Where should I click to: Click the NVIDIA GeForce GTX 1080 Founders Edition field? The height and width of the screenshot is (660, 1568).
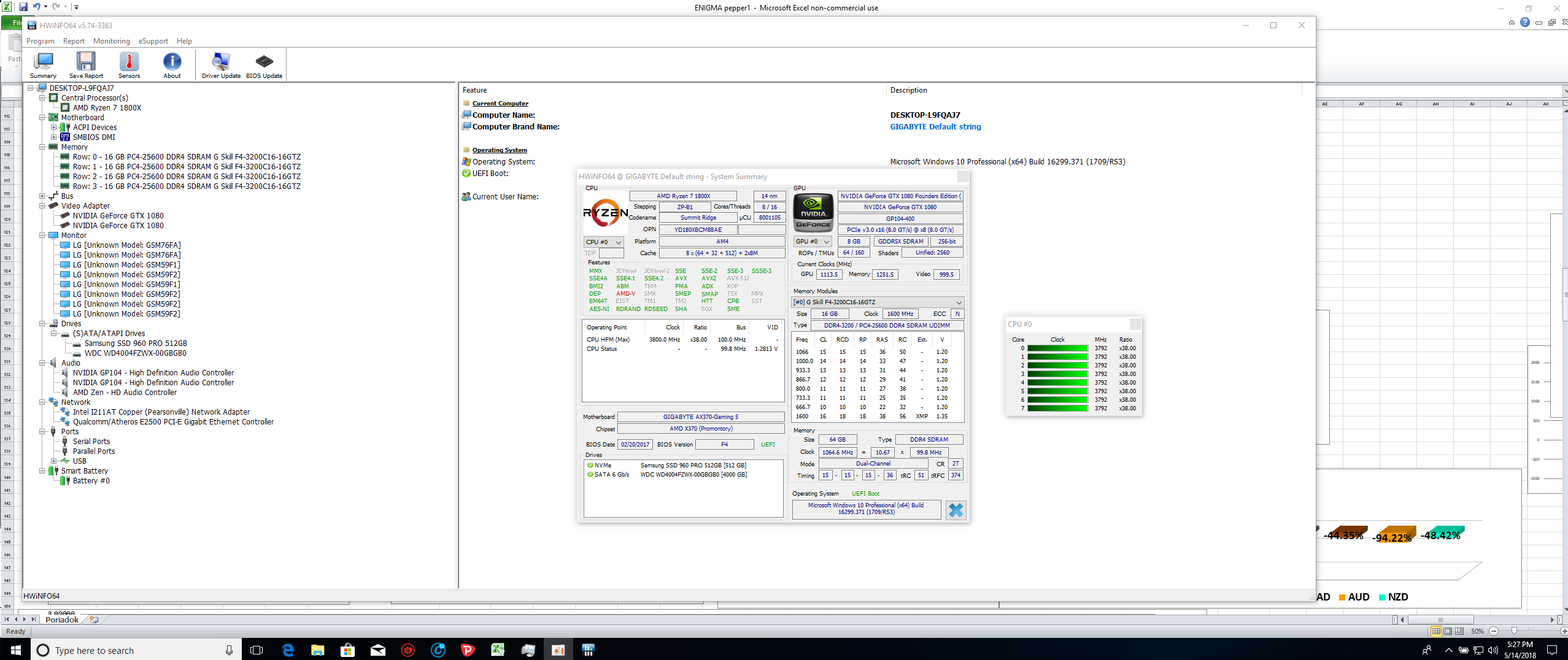click(x=900, y=196)
